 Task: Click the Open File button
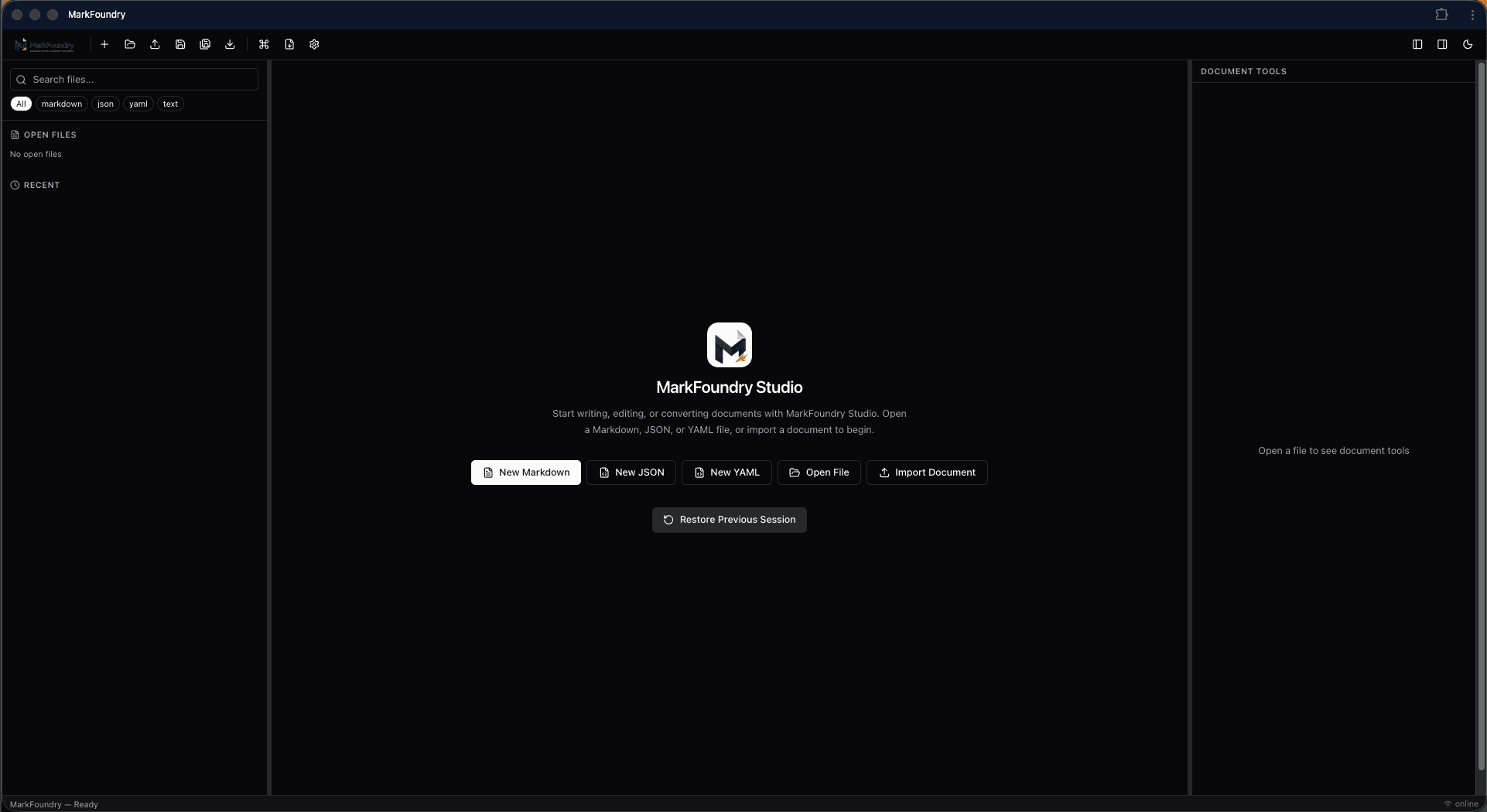click(819, 473)
